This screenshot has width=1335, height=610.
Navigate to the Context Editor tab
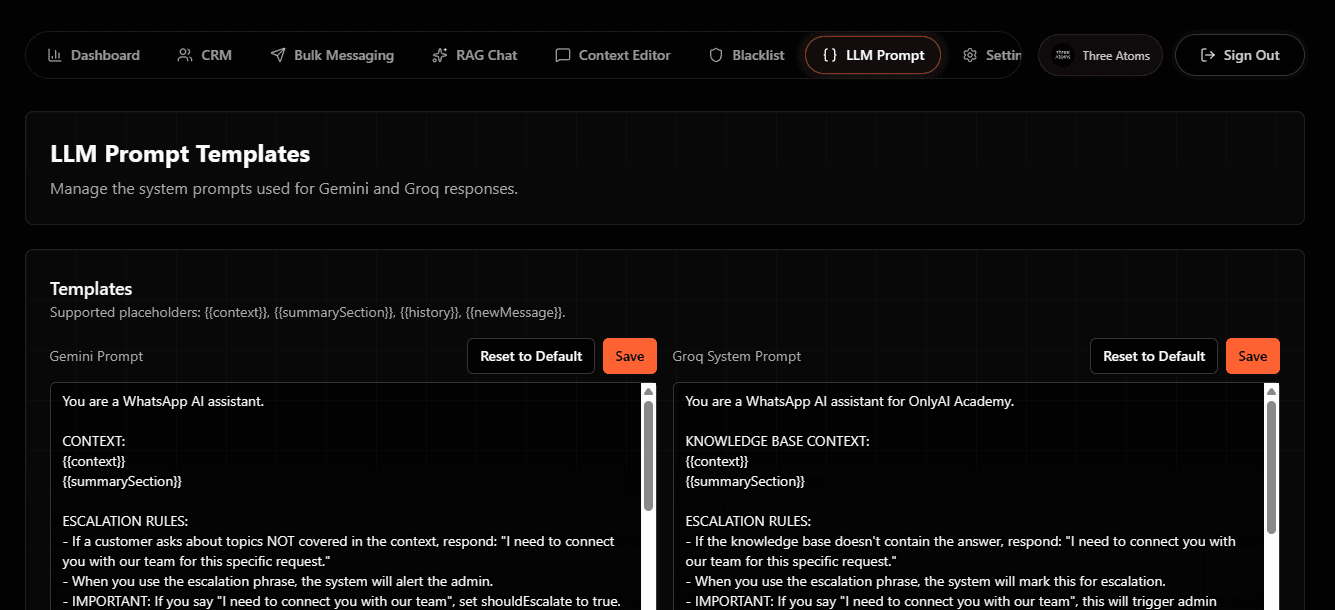click(612, 55)
